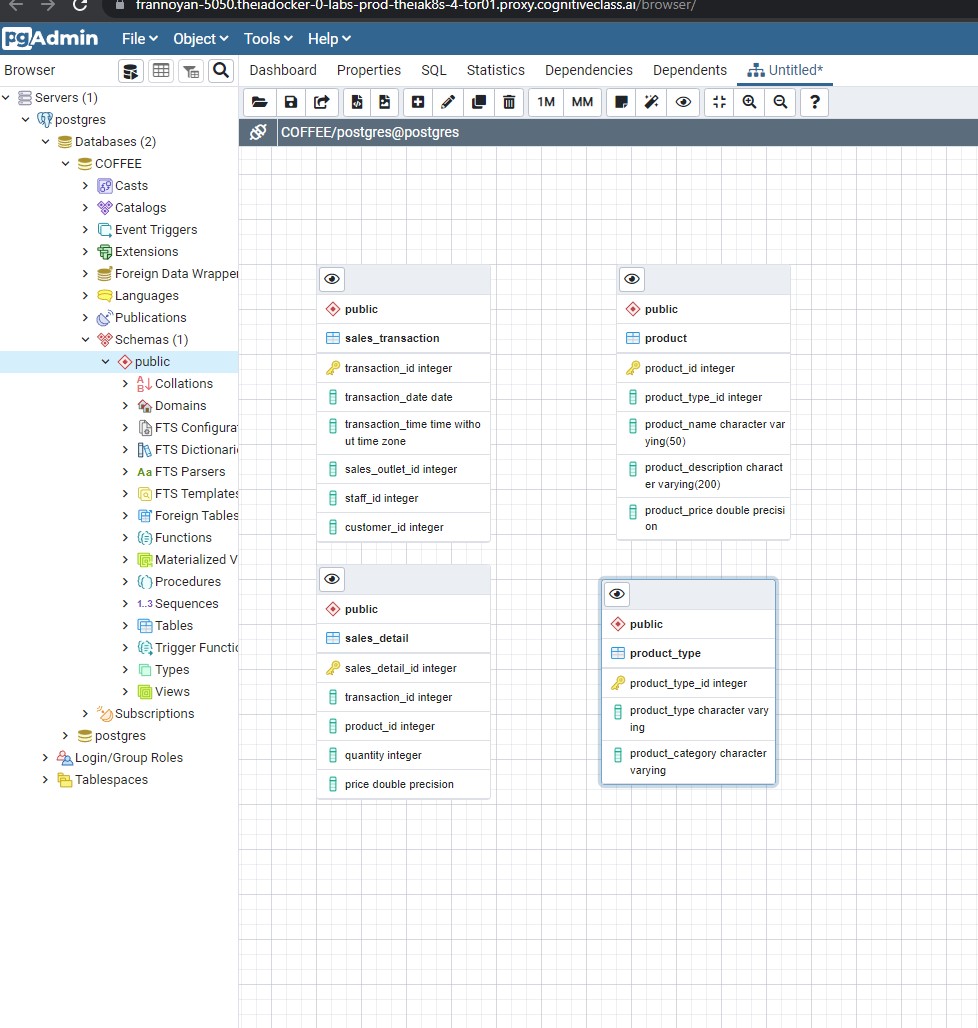The width and height of the screenshot is (978, 1028).
Task: Open ERD help with the question mark icon
Action: tap(815, 102)
